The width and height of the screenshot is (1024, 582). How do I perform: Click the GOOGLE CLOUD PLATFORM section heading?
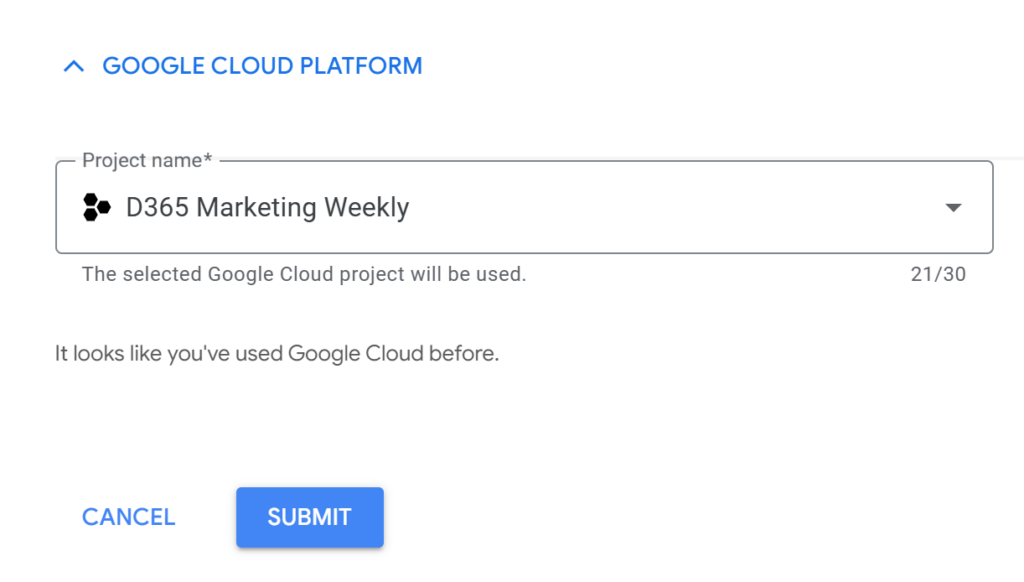tap(262, 67)
